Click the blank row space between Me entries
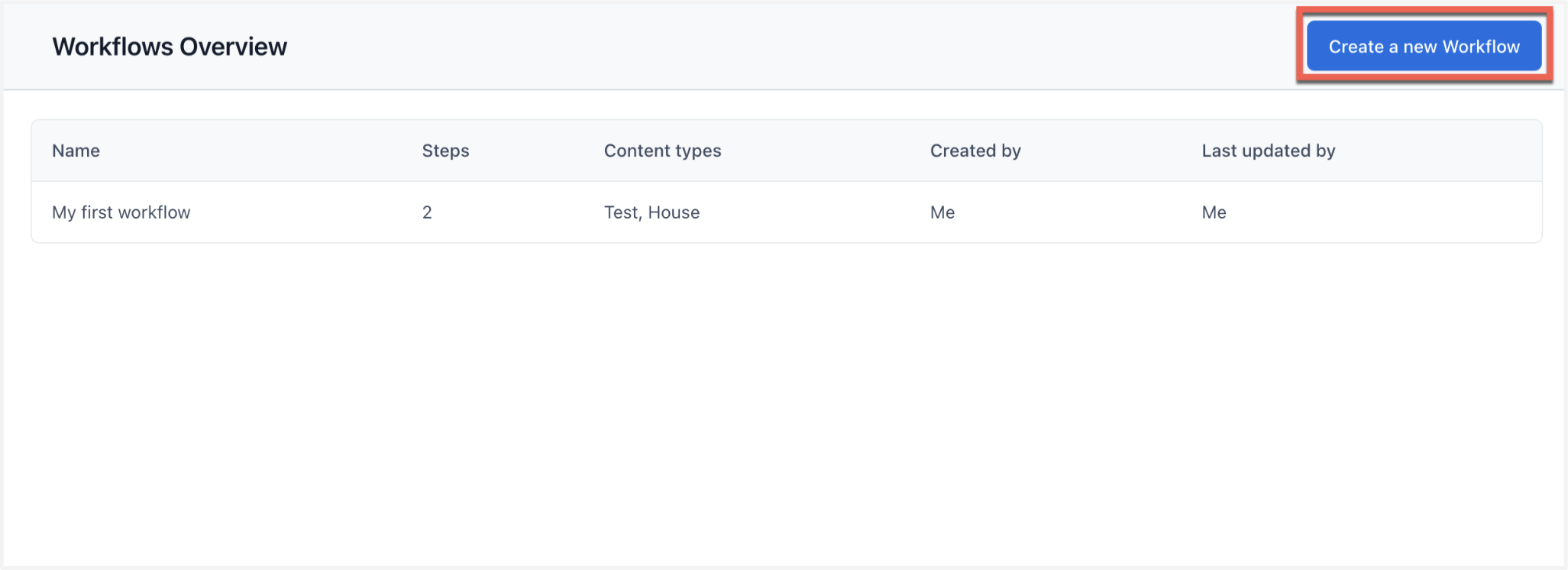Screen dimensions: 1568x570 pyautogui.click(x=1077, y=212)
